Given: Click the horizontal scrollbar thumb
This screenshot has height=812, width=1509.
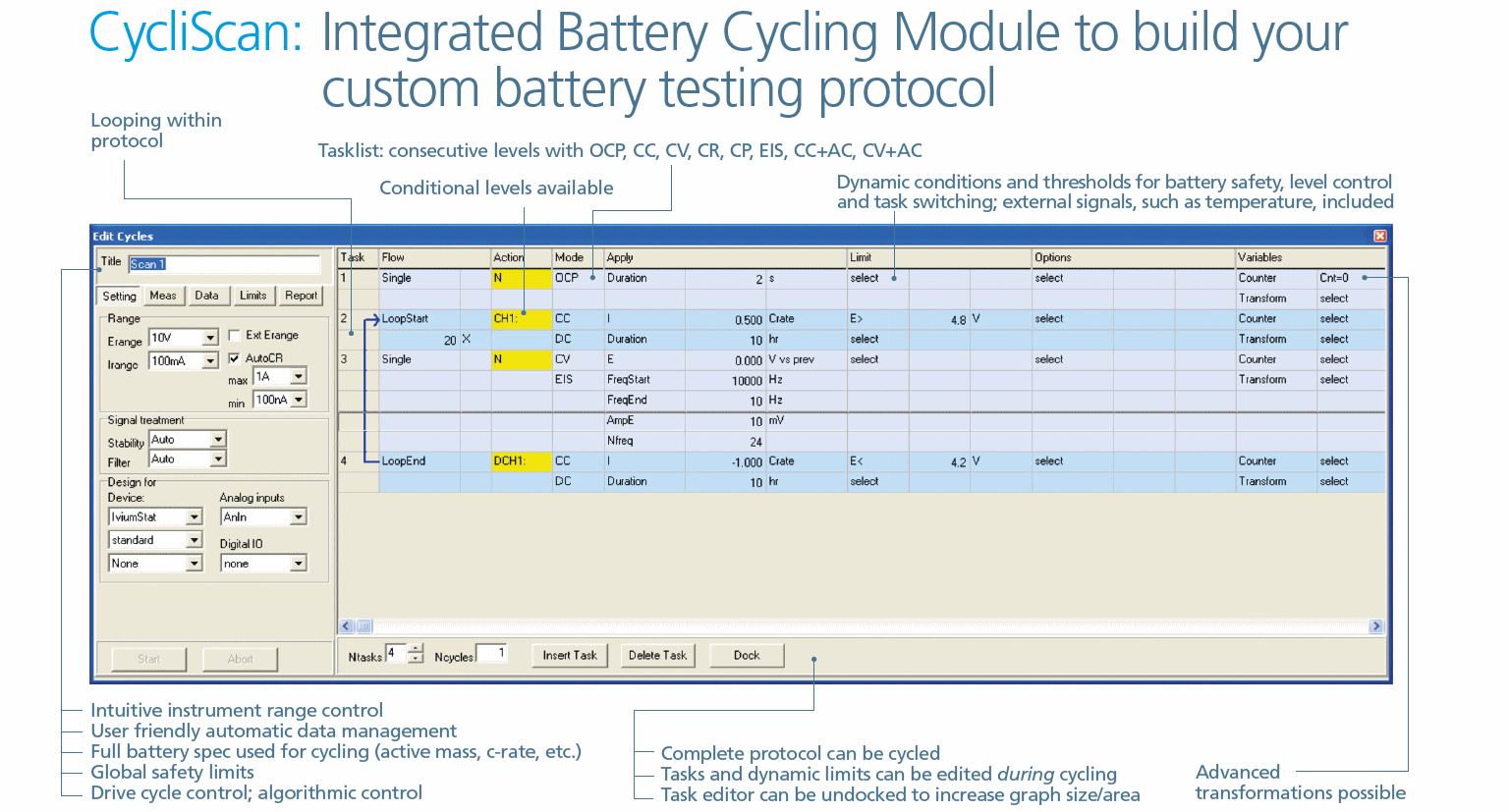Looking at the screenshot, I should point(363,625).
